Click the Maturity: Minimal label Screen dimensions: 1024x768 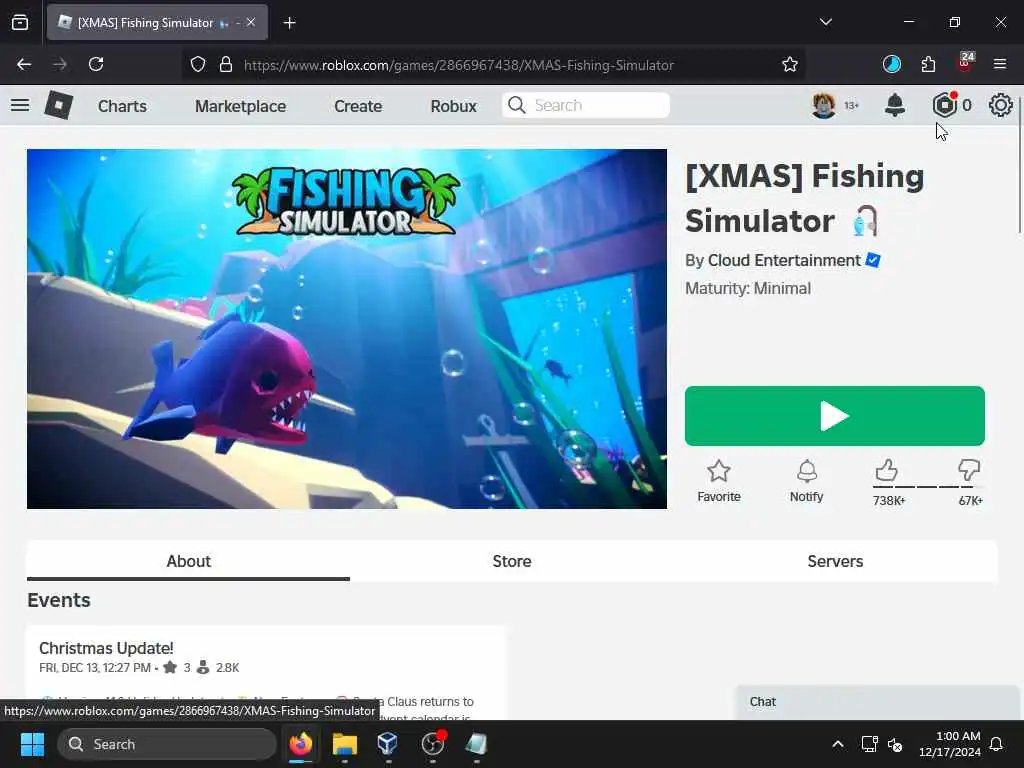[748, 288]
